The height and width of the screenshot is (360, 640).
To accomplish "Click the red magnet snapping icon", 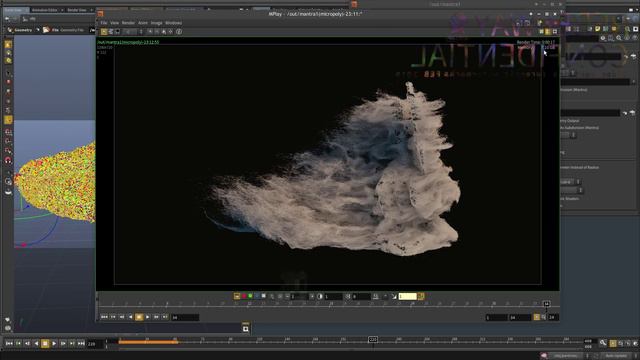I will [8, 160].
